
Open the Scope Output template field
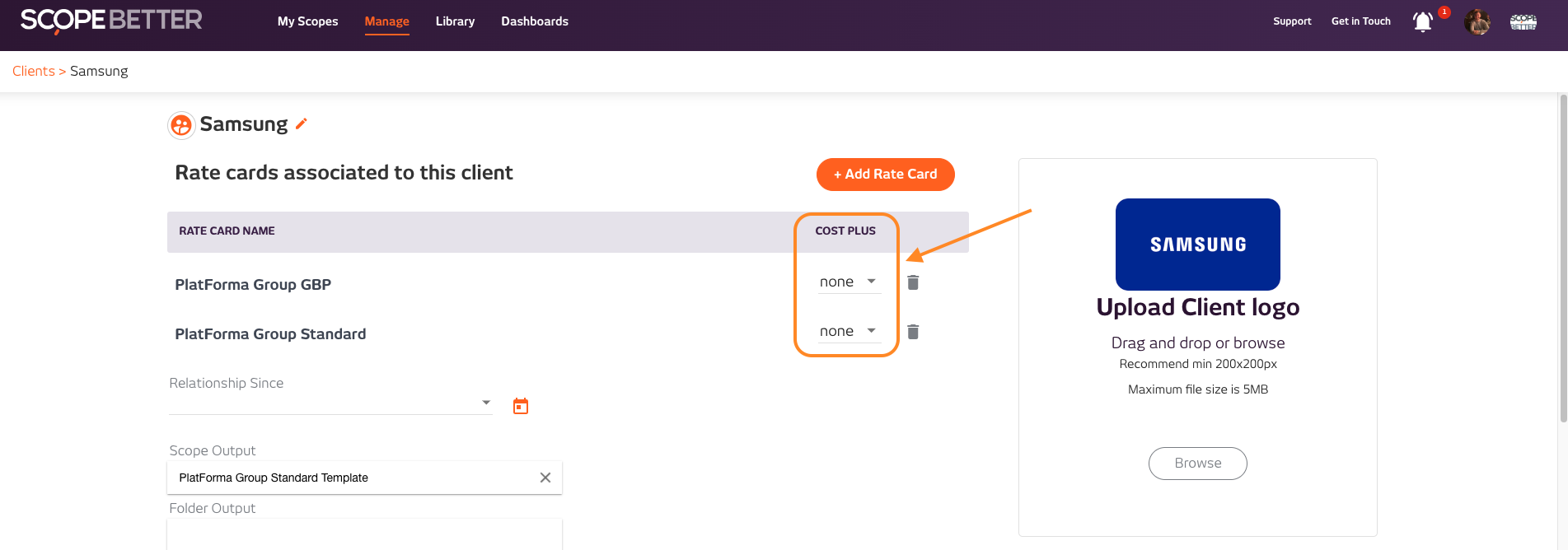point(364,478)
